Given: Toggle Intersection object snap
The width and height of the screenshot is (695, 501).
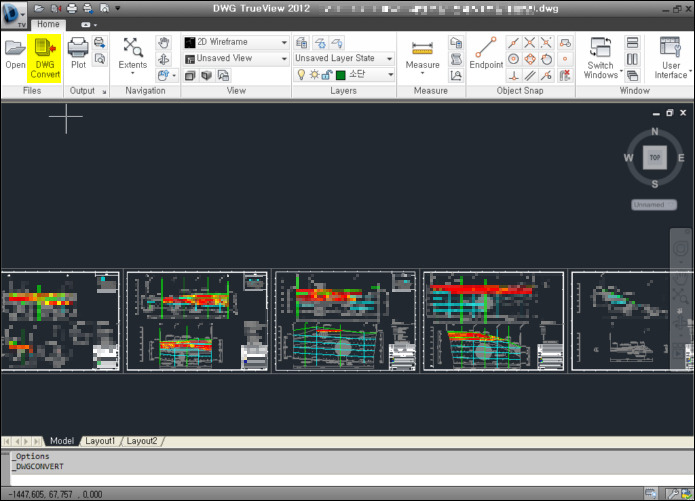Looking at the screenshot, I should pyautogui.click(x=530, y=43).
